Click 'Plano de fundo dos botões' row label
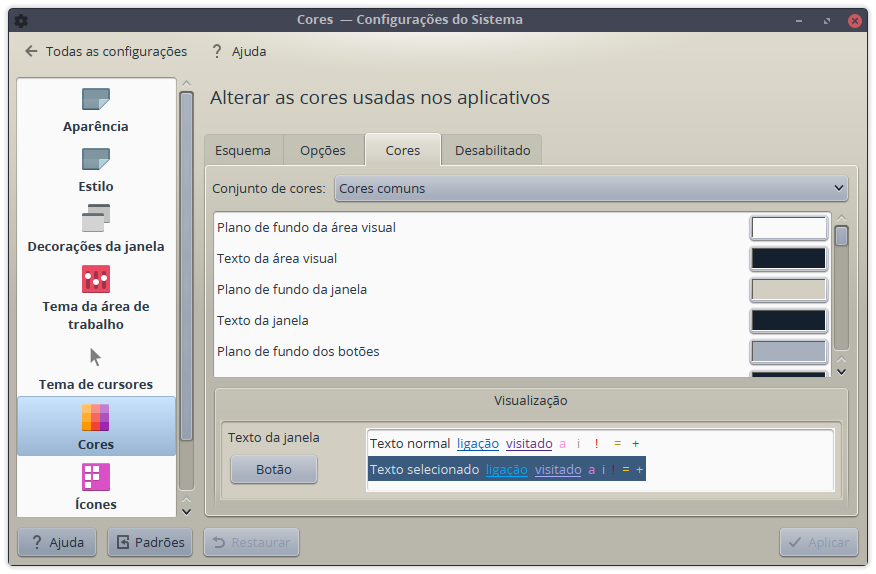Viewport: 876px width, 574px height. pyautogui.click(x=298, y=352)
